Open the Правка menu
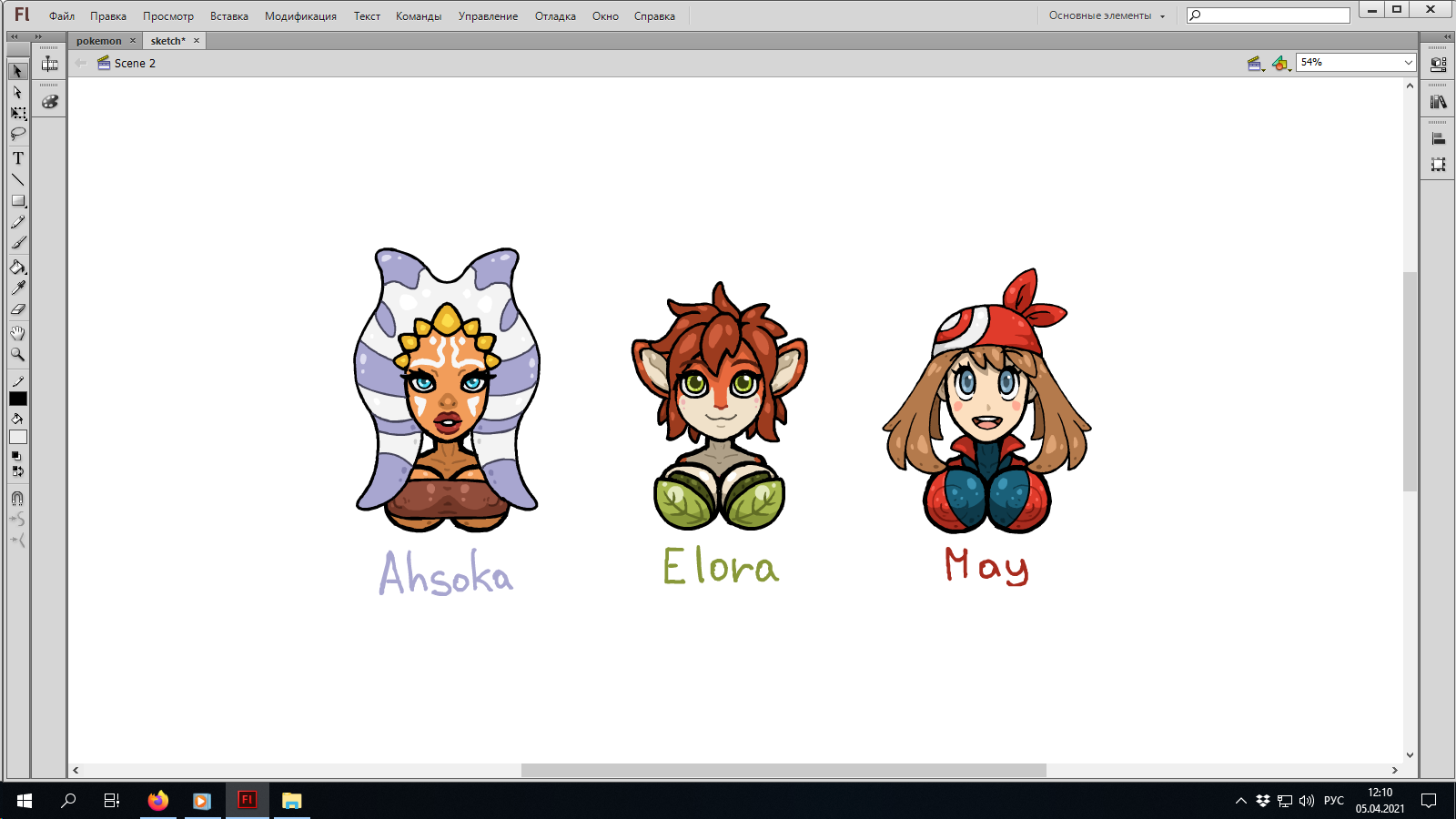Viewport: 1456px width, 819px height. tap(108, 16)
